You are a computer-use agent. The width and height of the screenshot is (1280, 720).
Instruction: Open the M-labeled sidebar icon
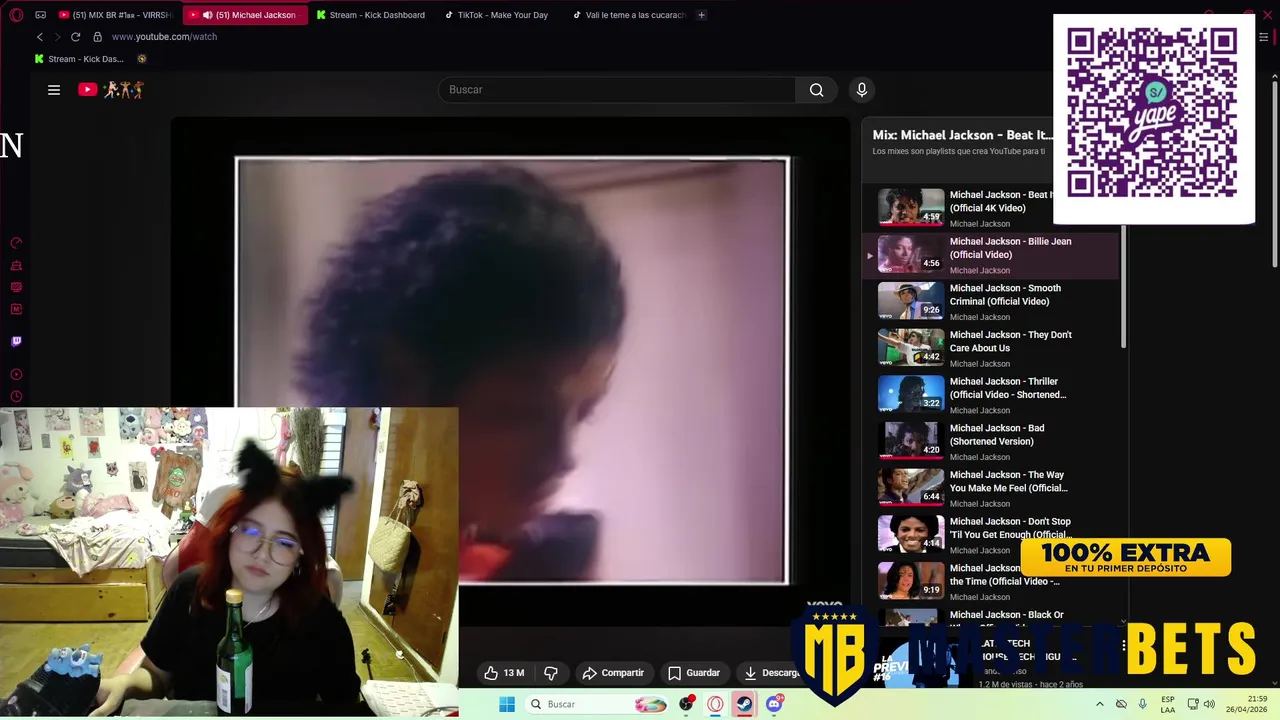coord(16,309)
